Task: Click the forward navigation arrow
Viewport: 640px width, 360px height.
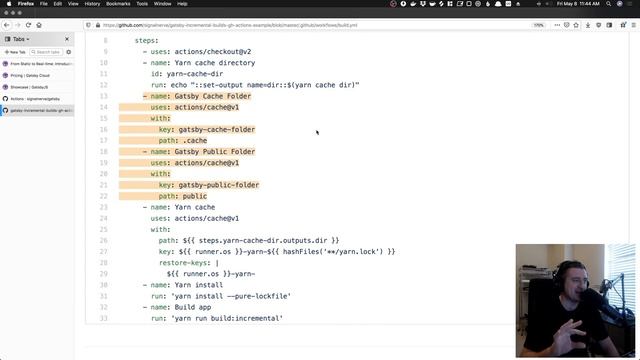Action: coord(18,25)
